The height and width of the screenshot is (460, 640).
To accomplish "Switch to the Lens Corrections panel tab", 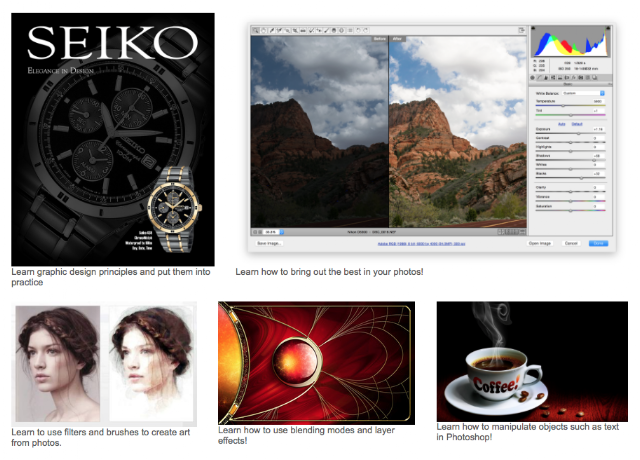I will (567, 78).
